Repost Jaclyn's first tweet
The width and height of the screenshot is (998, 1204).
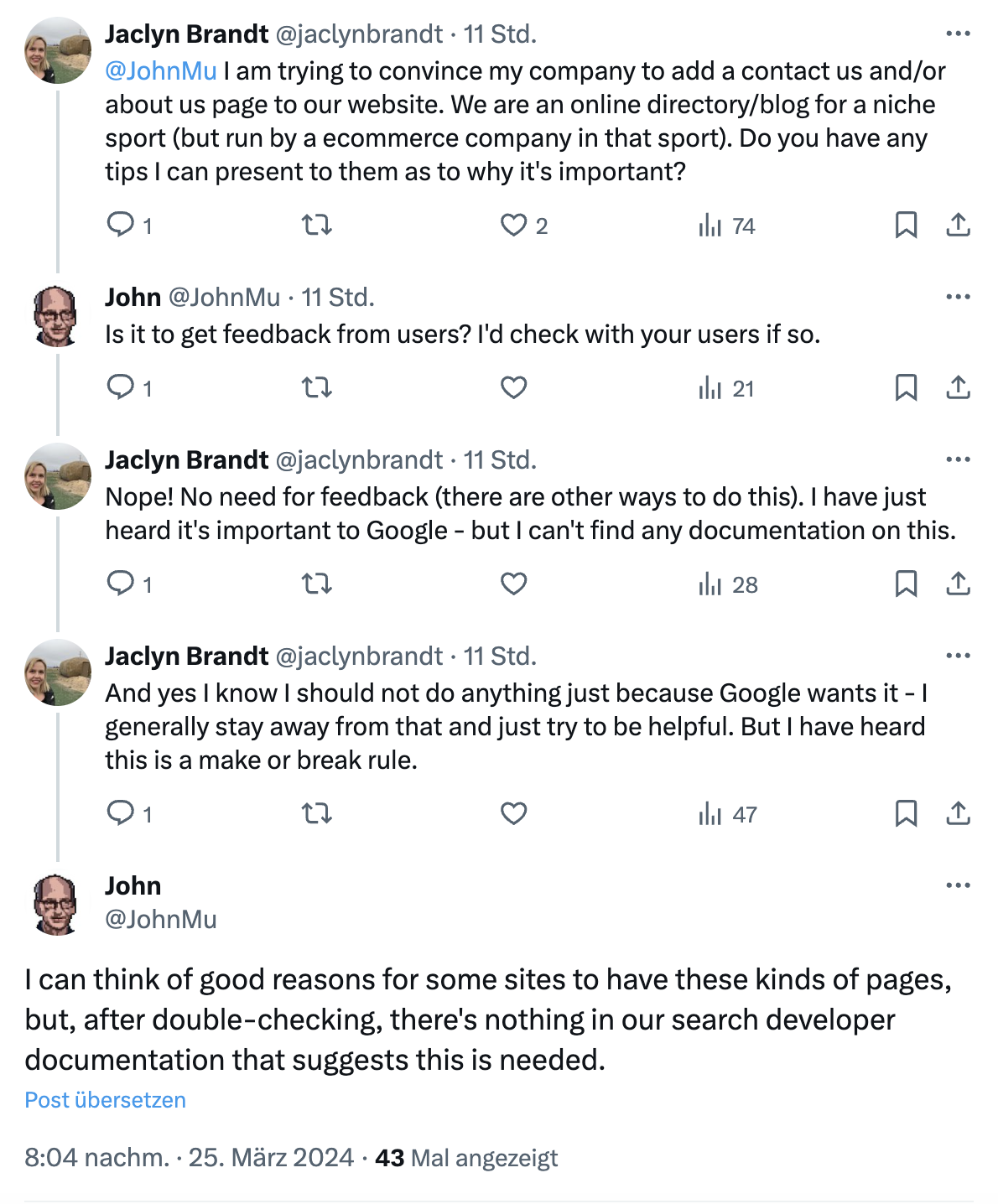click(x=316, y=225)
